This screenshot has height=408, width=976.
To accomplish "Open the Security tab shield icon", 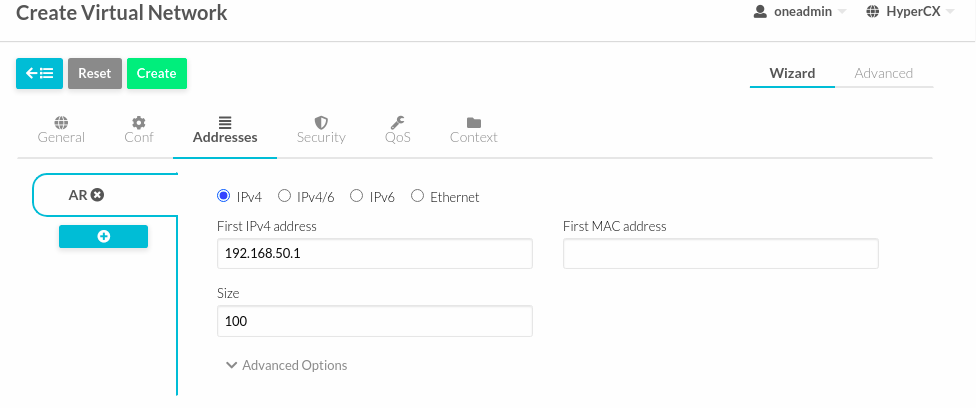I will click(321, 123).
